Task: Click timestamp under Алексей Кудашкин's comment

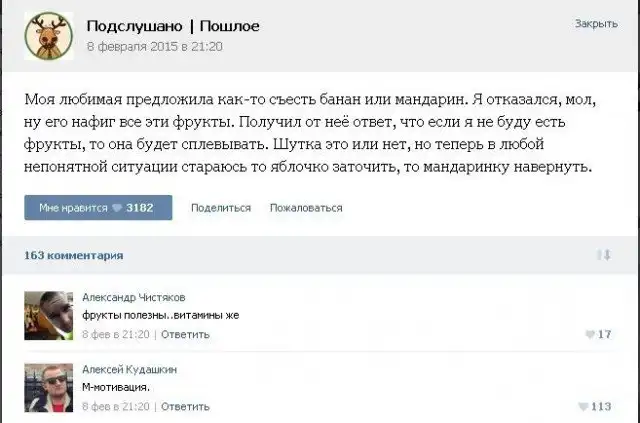Action: (x=115, y=407)
